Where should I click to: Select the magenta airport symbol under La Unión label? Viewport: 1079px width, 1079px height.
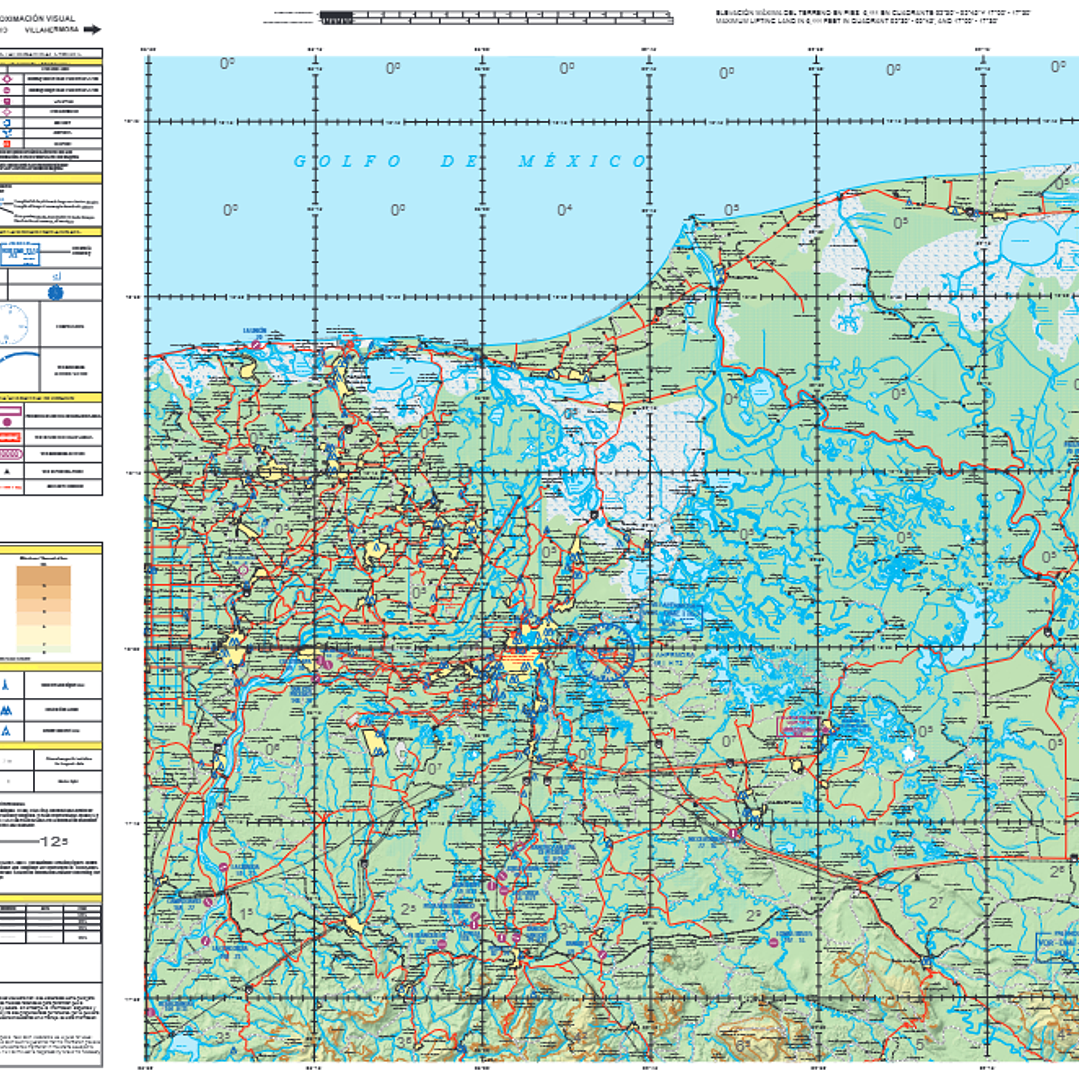tap(256, 343)
